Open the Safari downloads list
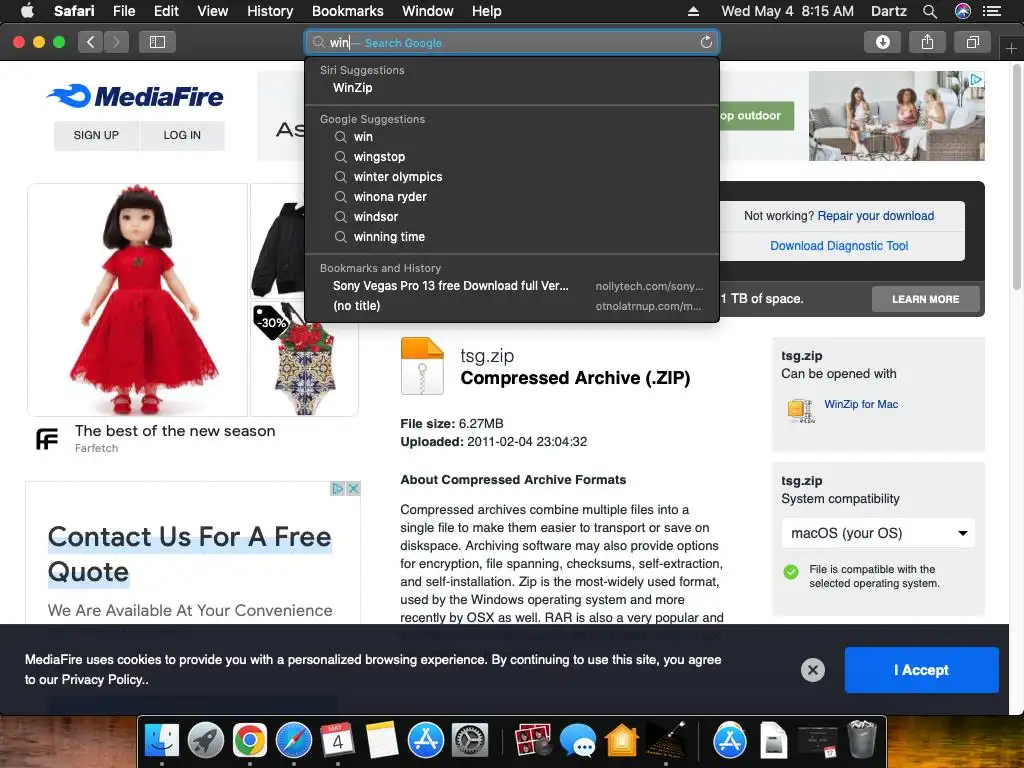The width and height of the screenshot is (1024, 768). (x=883, y=42)
